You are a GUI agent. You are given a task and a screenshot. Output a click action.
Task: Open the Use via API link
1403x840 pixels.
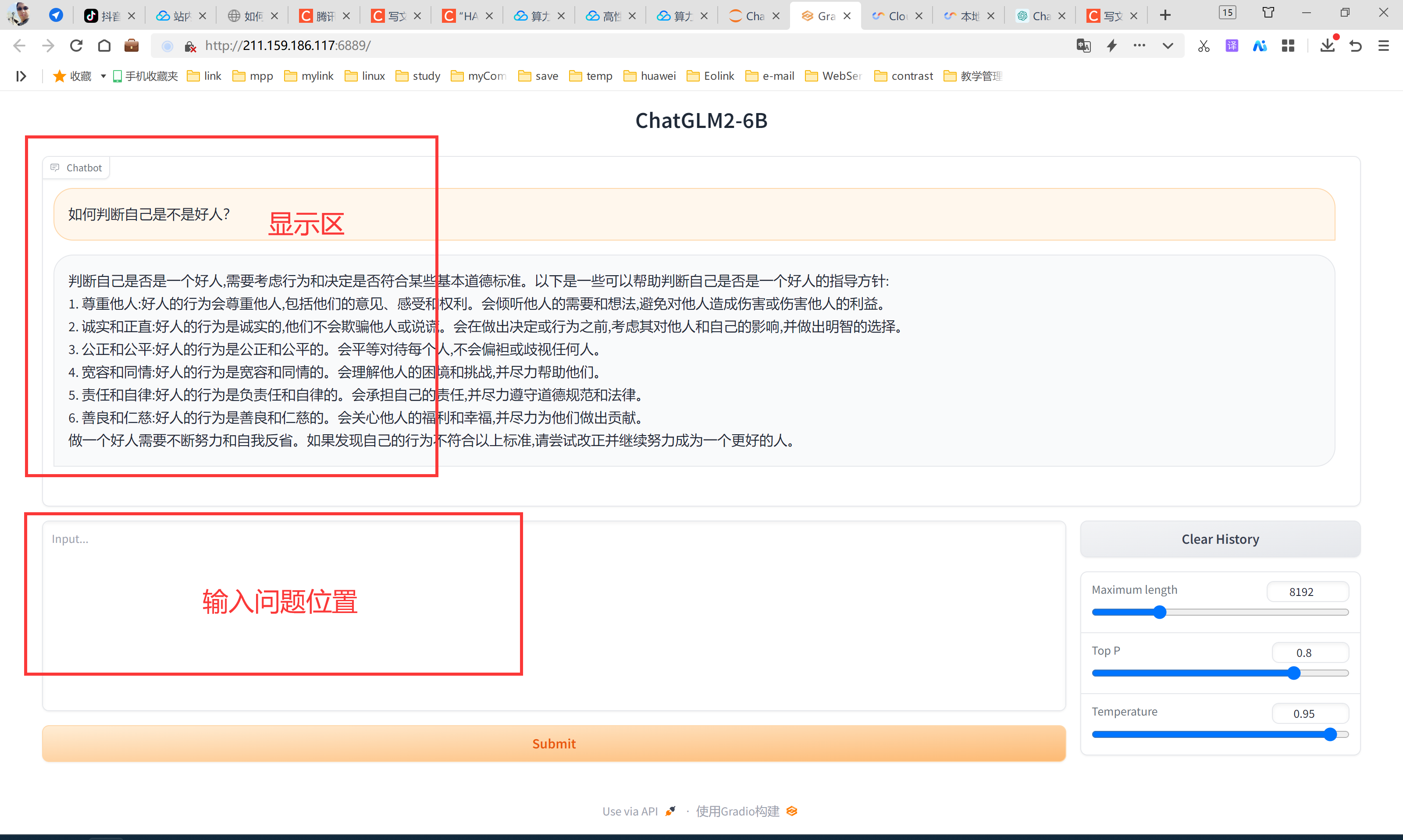pyautogui.click(x=639, y=812)
